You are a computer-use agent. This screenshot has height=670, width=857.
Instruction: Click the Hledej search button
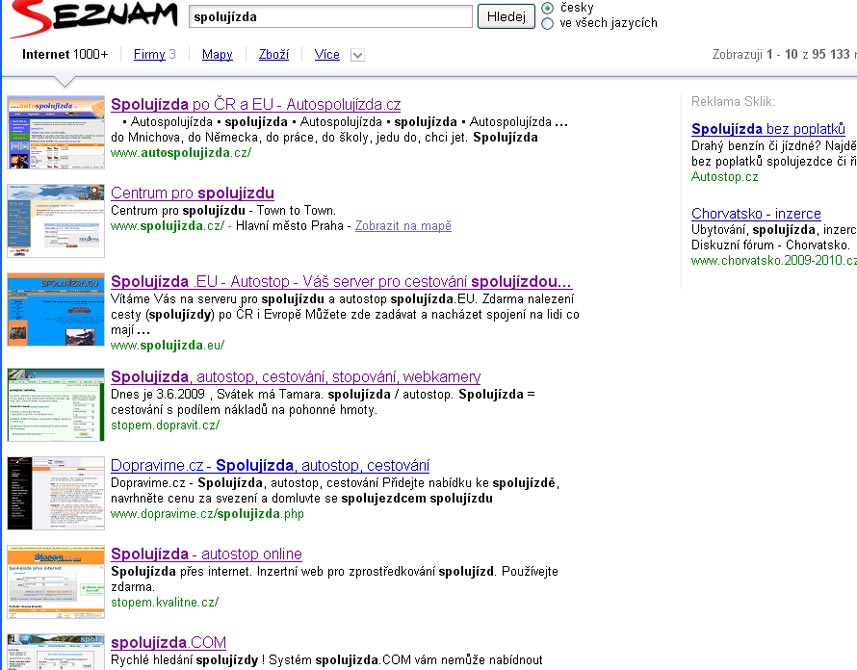pyautogui.click(x=506, y=16)
